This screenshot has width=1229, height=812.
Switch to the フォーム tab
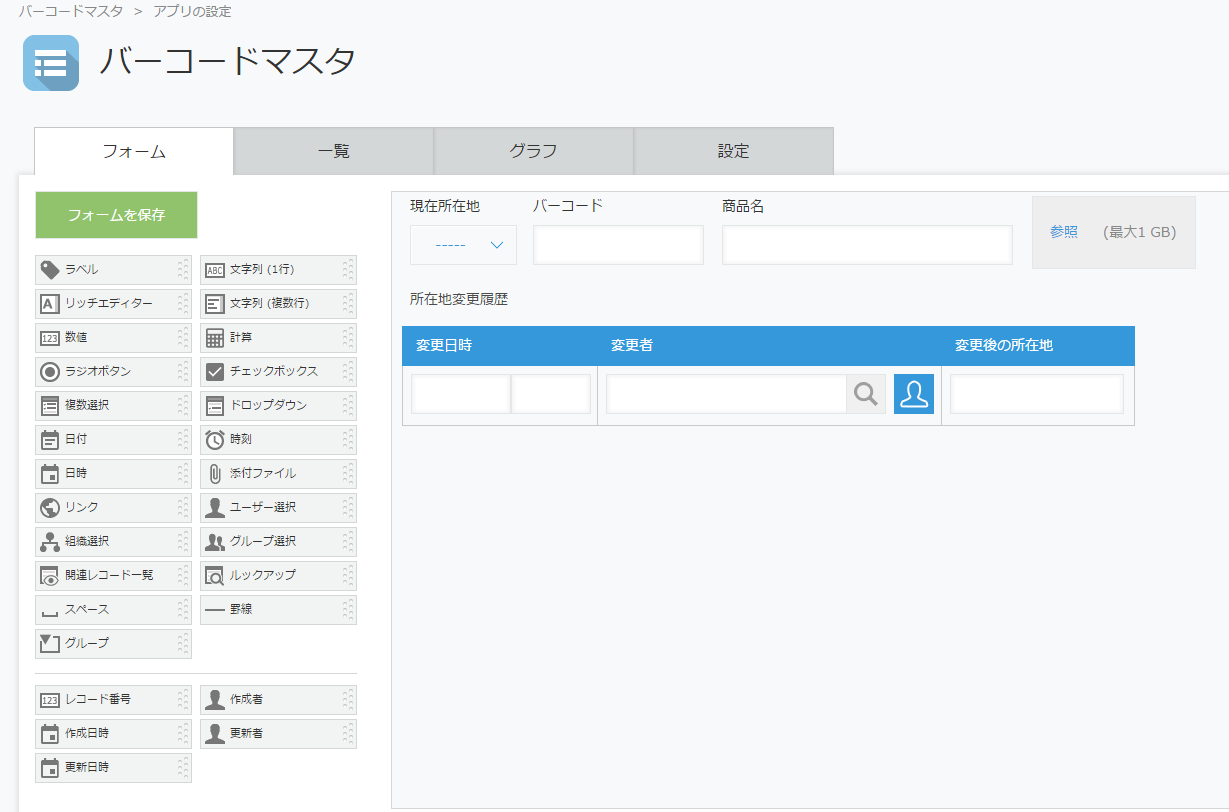(134, 152)
